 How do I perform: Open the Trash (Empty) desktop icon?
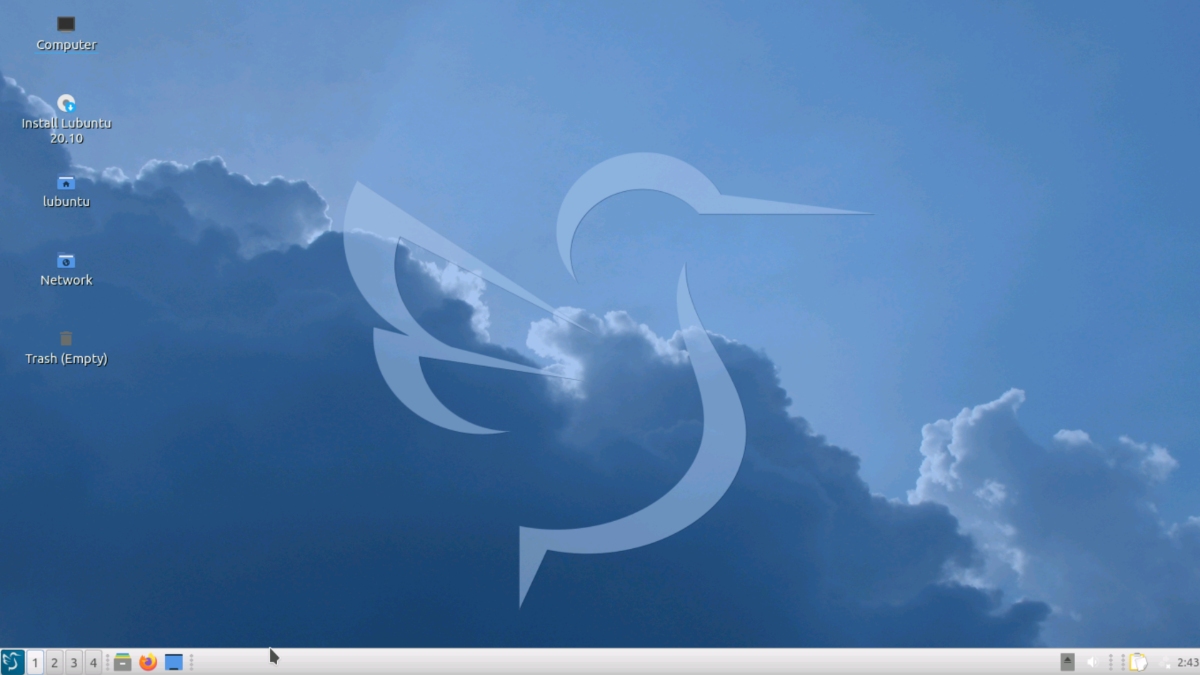coord(66,340)
